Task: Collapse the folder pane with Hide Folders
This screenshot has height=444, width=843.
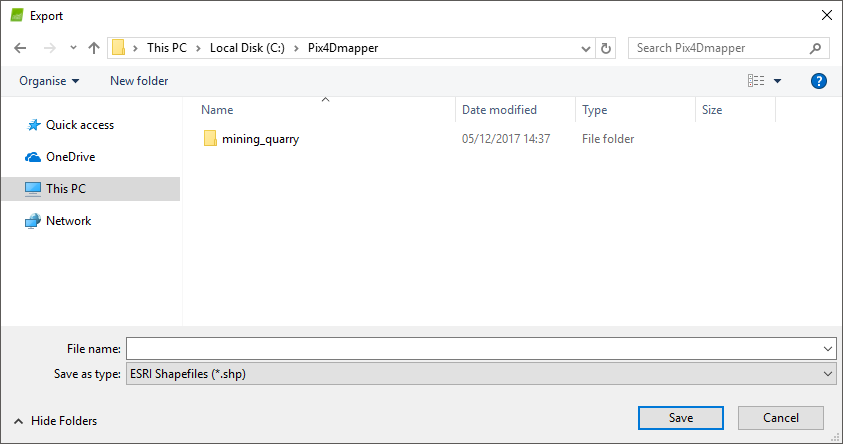Action: click(55, 421)
